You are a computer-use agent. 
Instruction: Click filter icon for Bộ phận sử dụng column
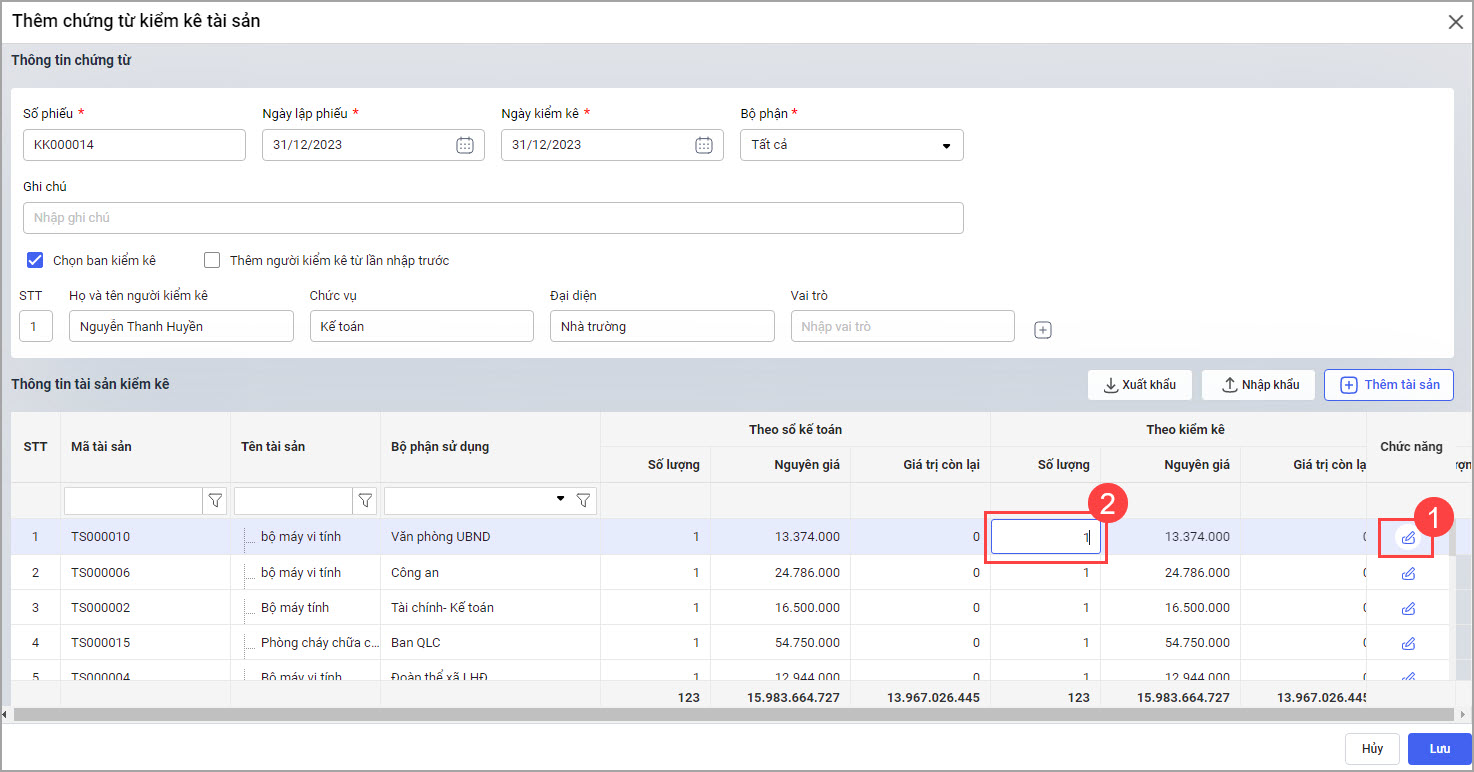pos(584,500)
